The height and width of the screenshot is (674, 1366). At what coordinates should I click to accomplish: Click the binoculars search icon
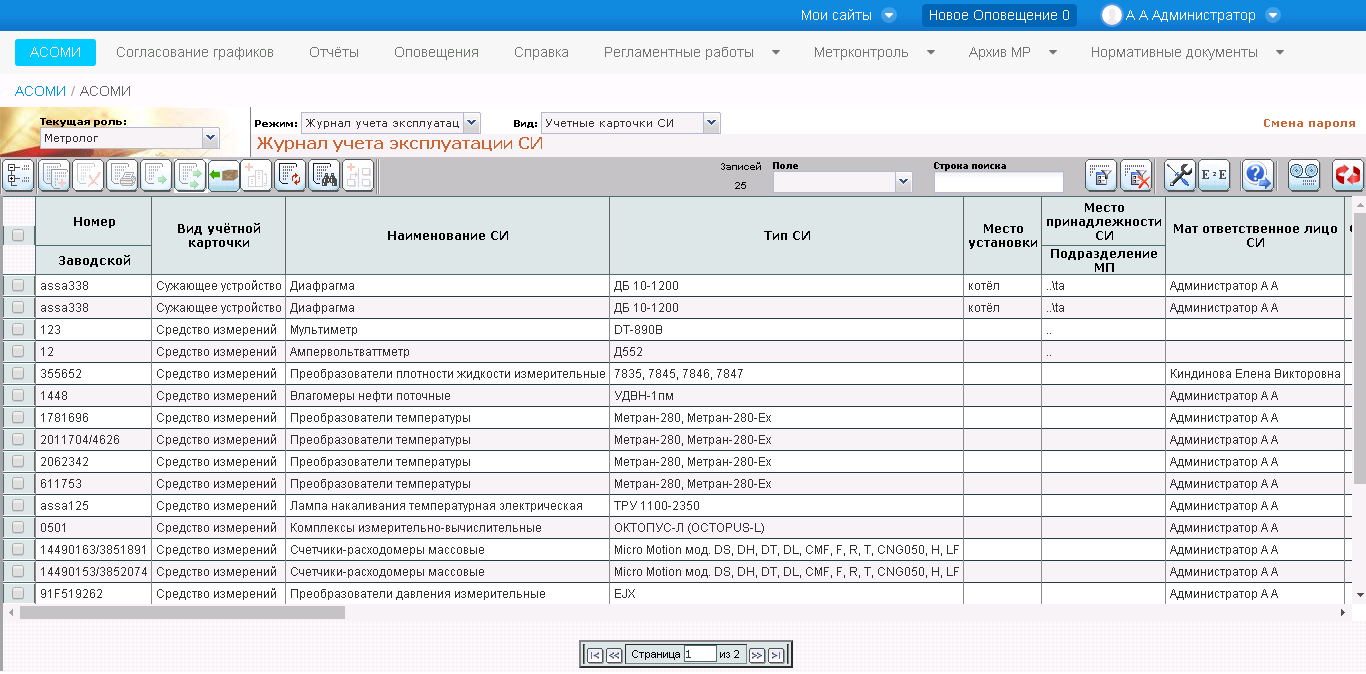pos(324,176)
